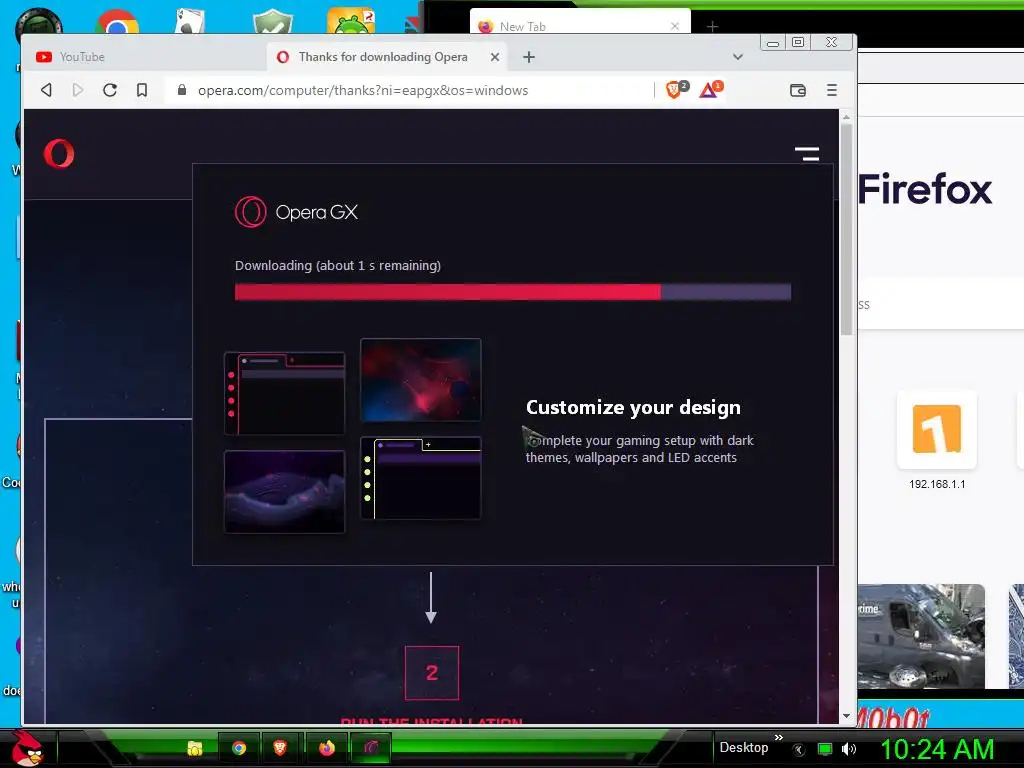
Task: Click the Opera GX download progress bar
Action: pos(513,291)
